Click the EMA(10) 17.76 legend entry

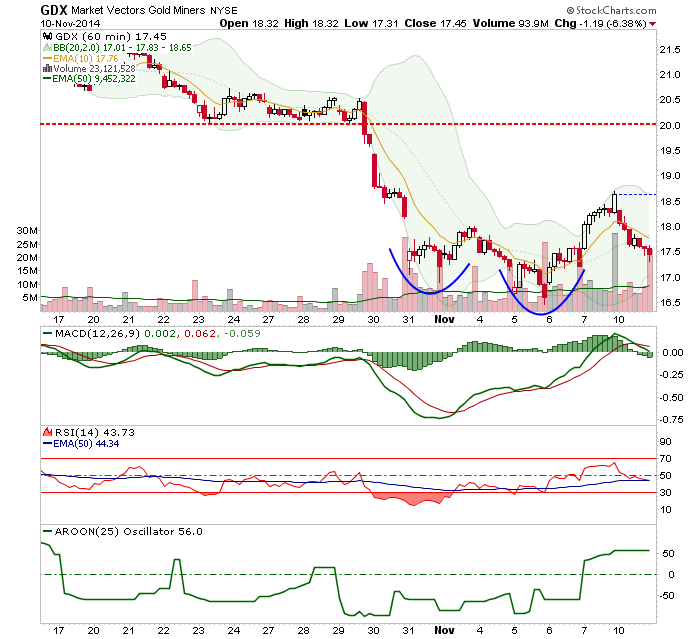(81, 58)
